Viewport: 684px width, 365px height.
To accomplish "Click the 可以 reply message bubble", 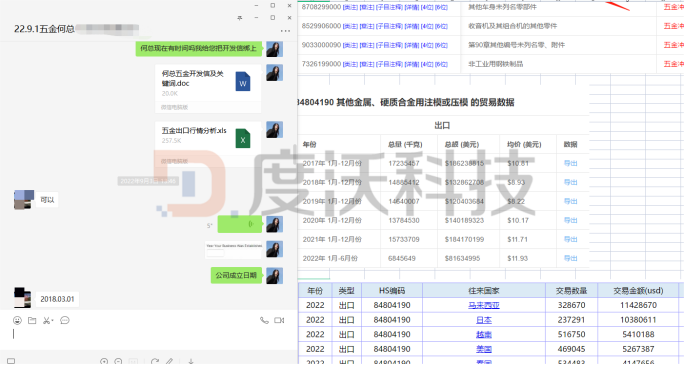I will click(x=47, y=200).
